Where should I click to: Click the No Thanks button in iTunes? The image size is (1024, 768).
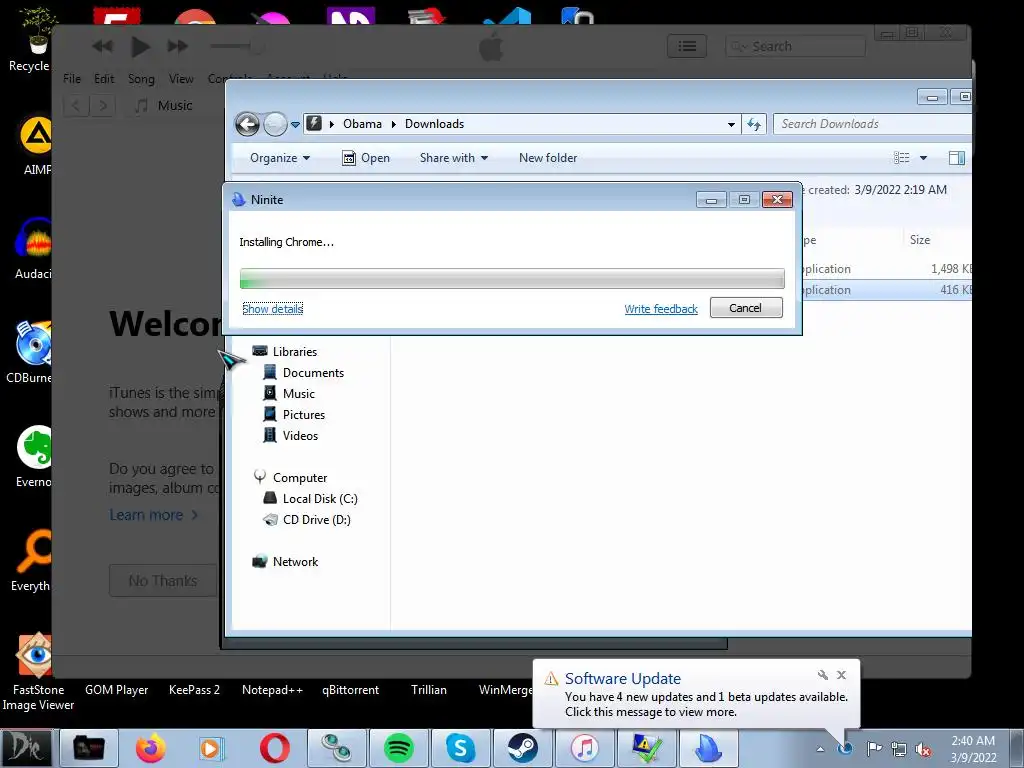(163, 581)
